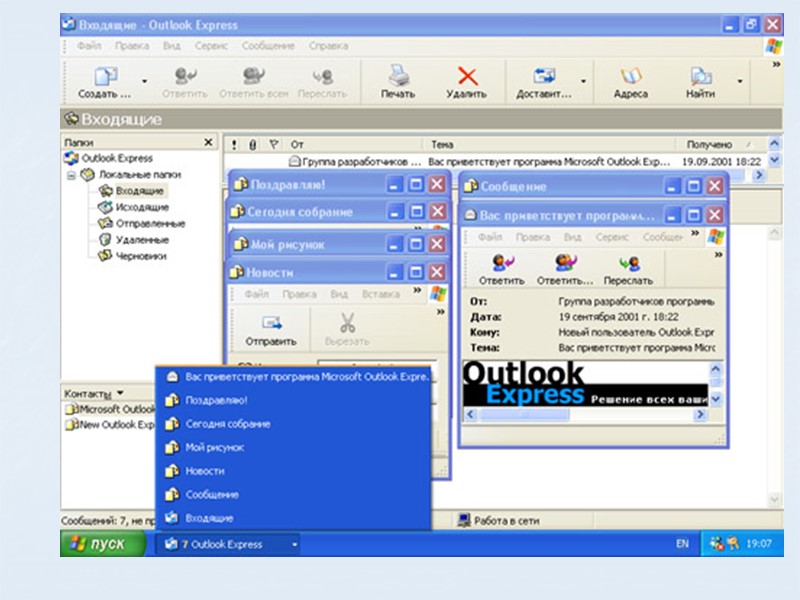Open Правка menu in welcome message window
The image size is (800, 600).
533,237
